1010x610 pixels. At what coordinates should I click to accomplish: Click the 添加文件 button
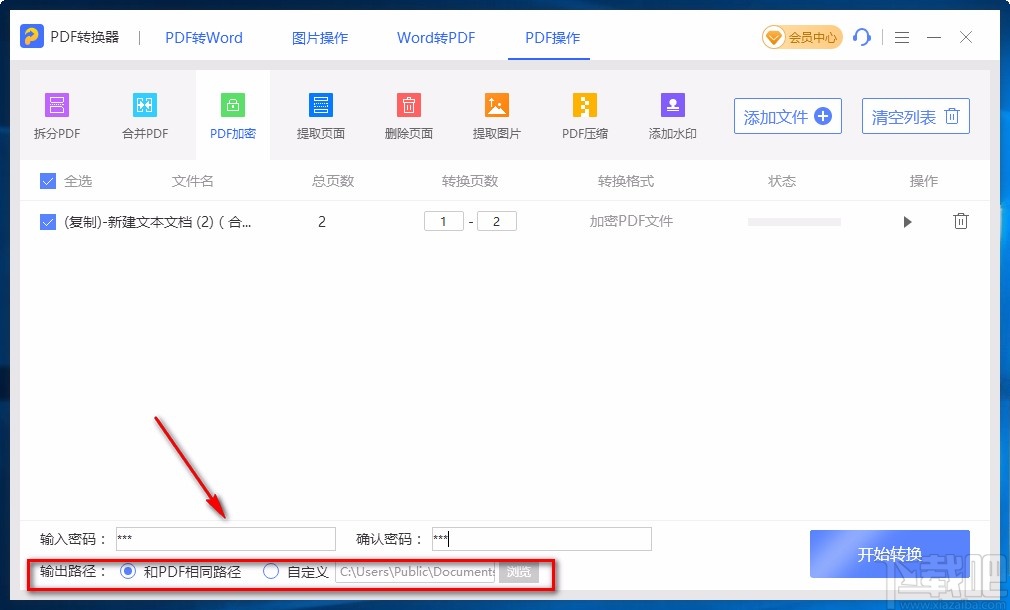[787, 115]
